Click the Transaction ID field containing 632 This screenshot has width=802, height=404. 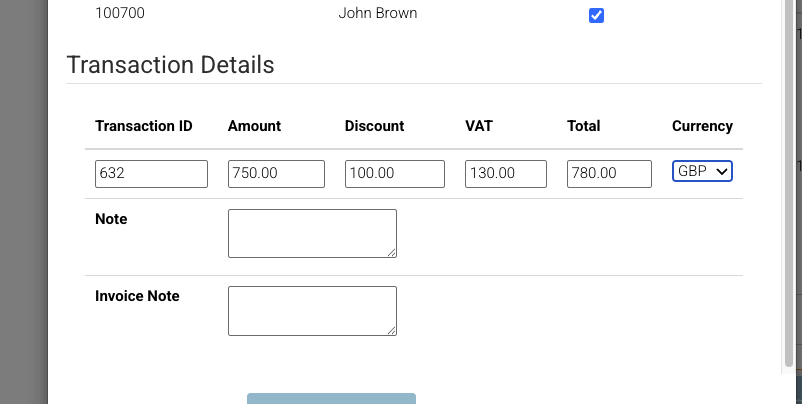(x=151, y=173)
